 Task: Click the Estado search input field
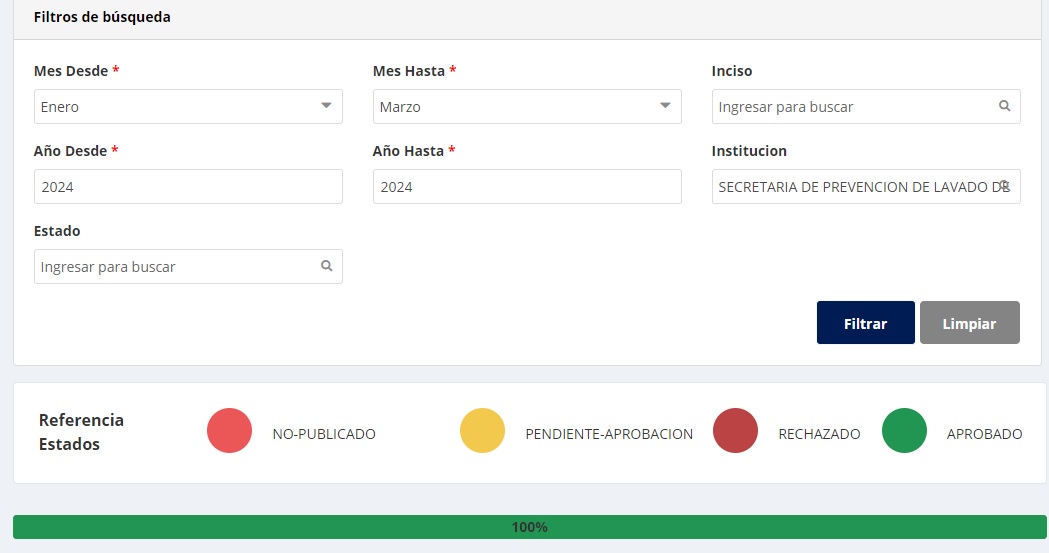(x=188, y=266)
